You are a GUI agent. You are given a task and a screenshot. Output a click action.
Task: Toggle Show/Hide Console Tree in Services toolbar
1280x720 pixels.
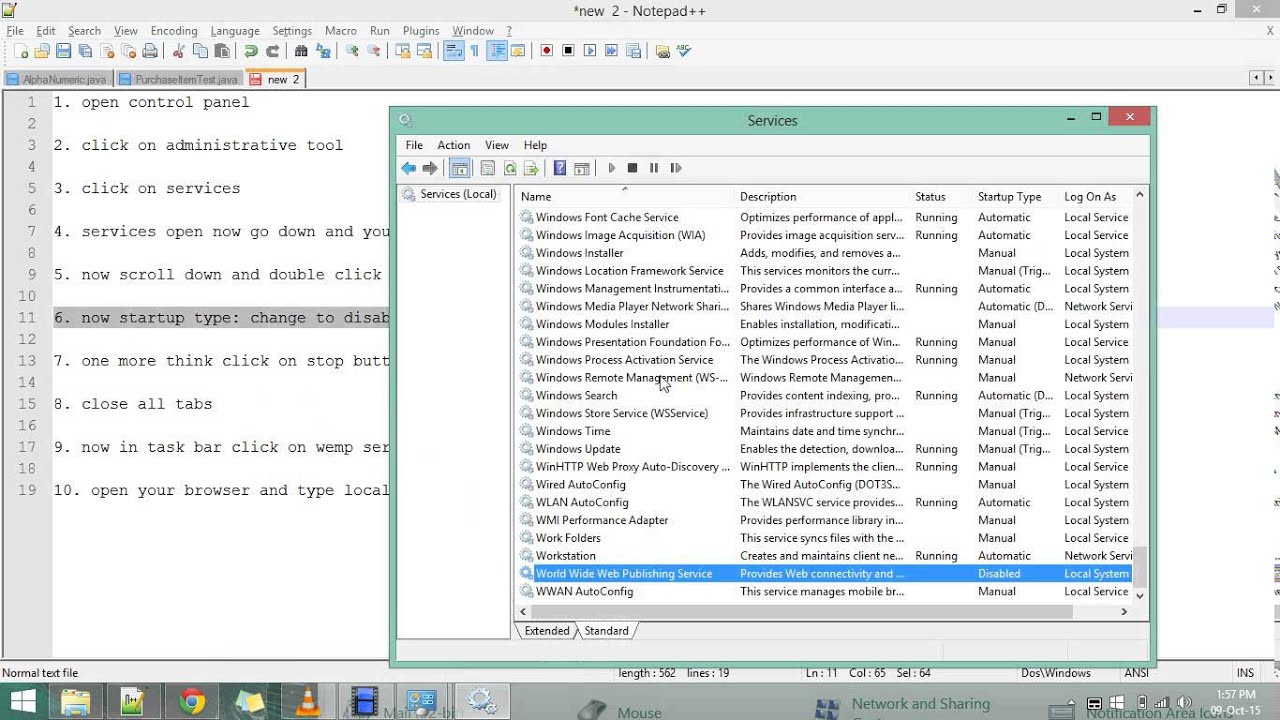pos(460,168)
